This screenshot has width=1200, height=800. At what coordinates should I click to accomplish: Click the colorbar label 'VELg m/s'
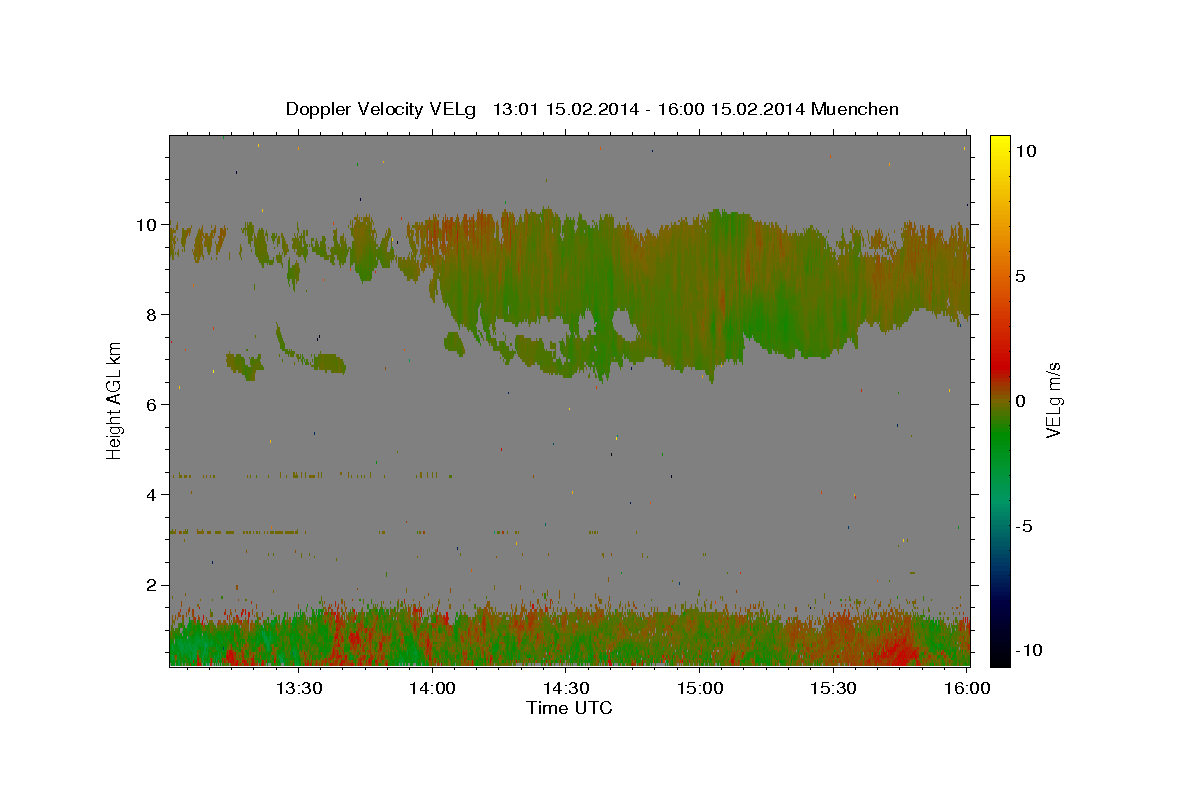click(1053, 400)
